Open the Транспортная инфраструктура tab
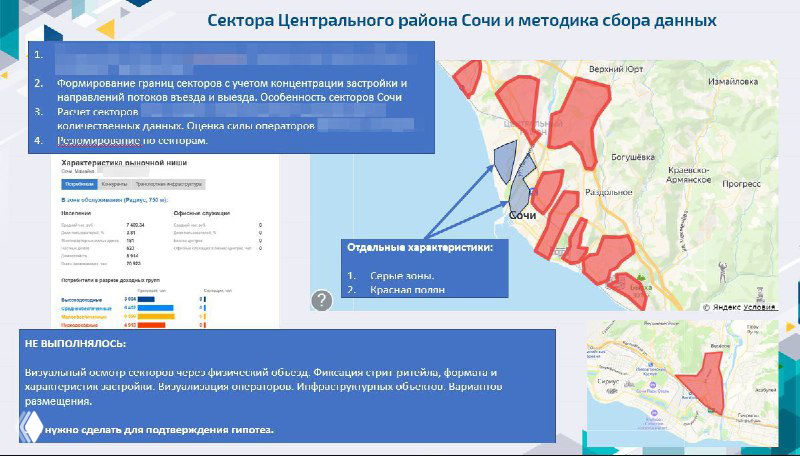 168,184
